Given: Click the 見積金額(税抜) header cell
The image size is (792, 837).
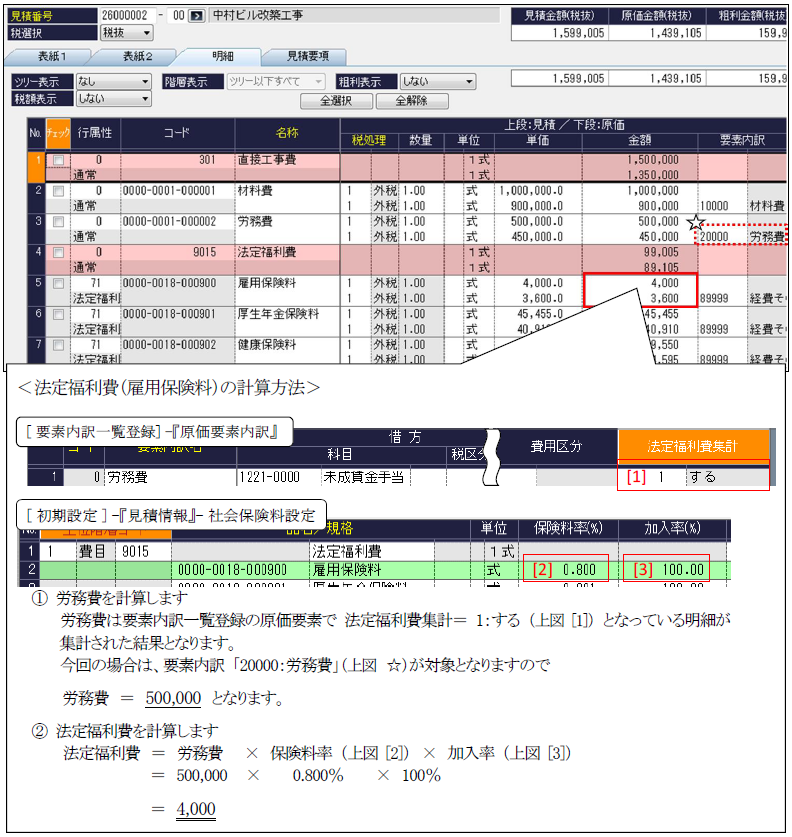Looking at the screenshot, I should pos(559,16).
